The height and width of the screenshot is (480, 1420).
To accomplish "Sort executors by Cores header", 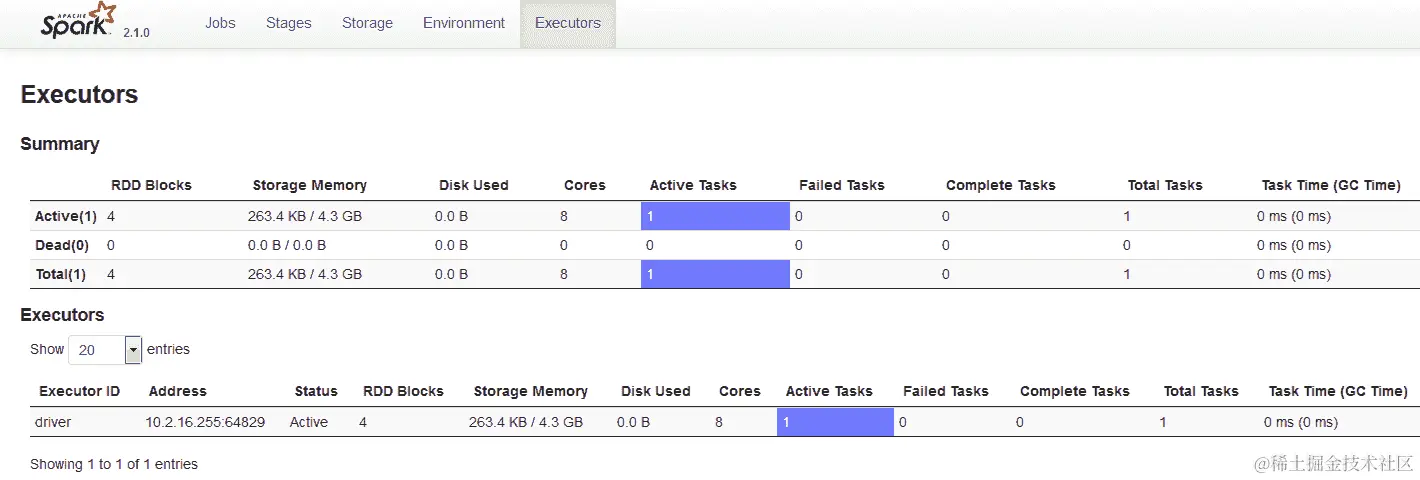I will pyautogui.click(x=739, y=391).
